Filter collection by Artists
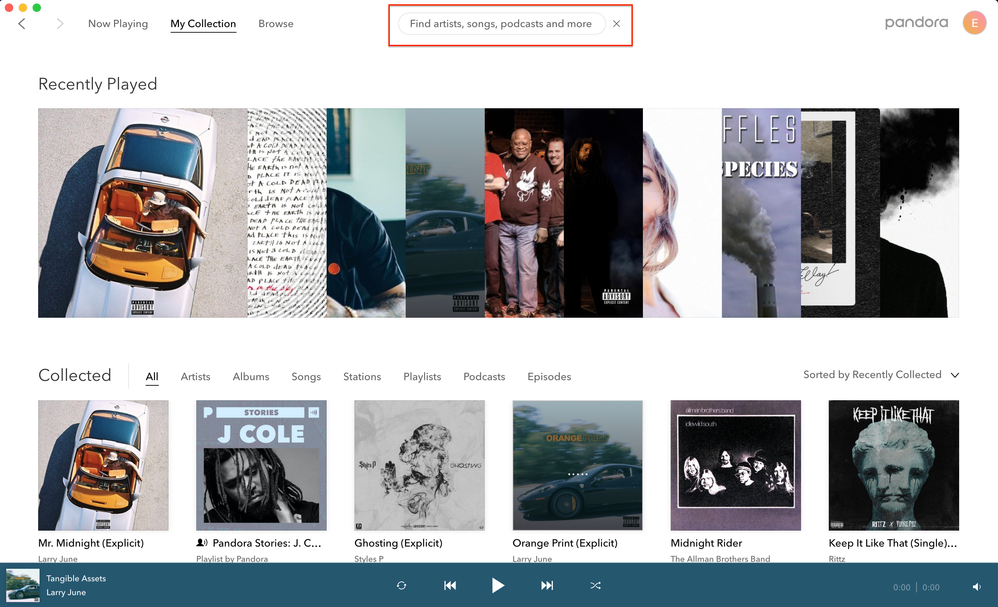Screen dimensions: 998x607 coord(195,377)
